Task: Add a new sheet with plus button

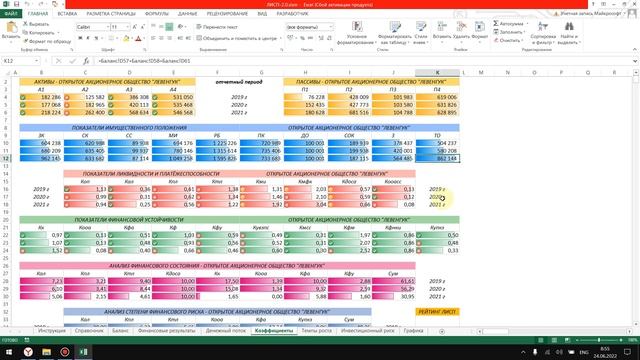Action: pyautogui.click(x=442, y=331)
